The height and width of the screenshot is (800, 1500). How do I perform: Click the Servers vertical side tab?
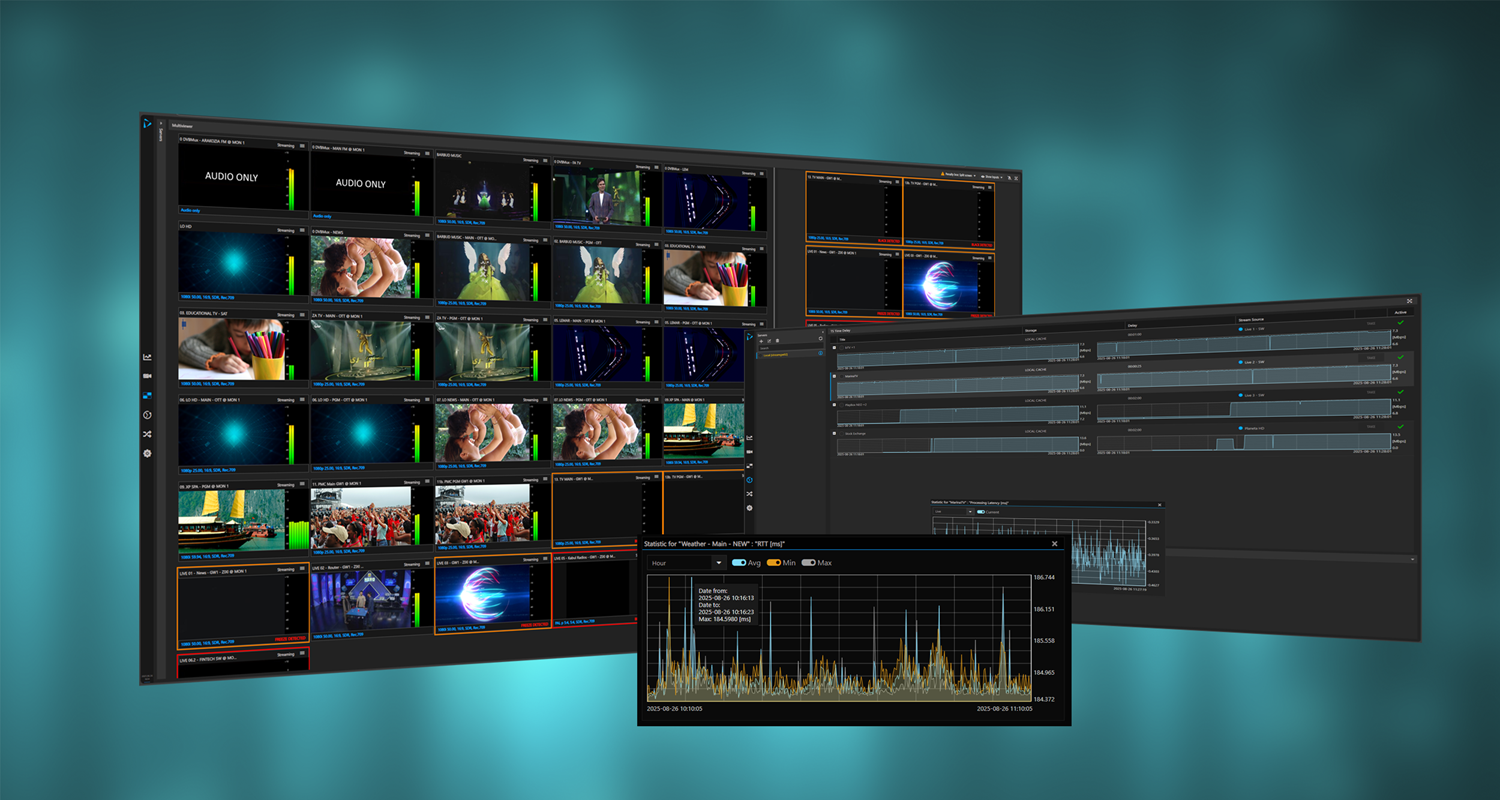(159, 135)
